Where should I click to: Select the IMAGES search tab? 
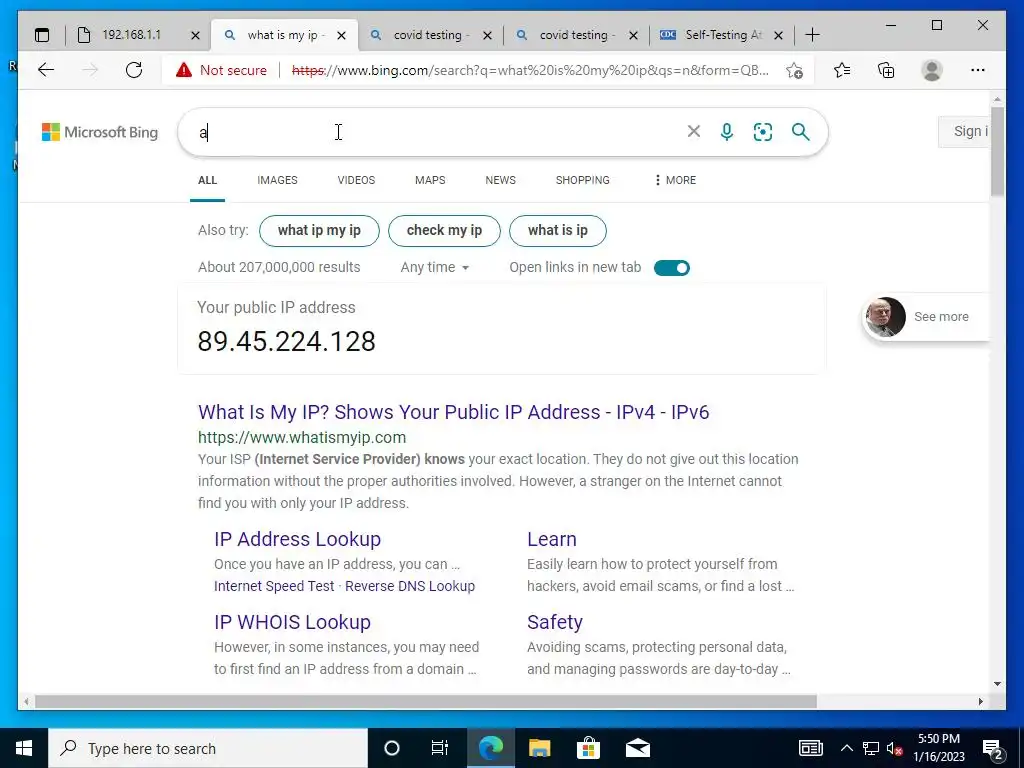click(x=278, y=180)
